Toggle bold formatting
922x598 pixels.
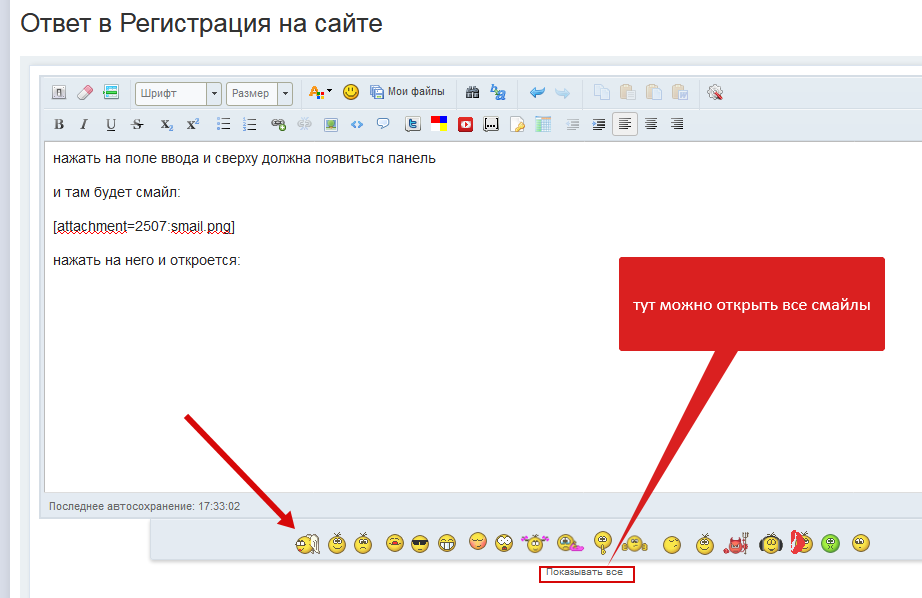(59, 125)
